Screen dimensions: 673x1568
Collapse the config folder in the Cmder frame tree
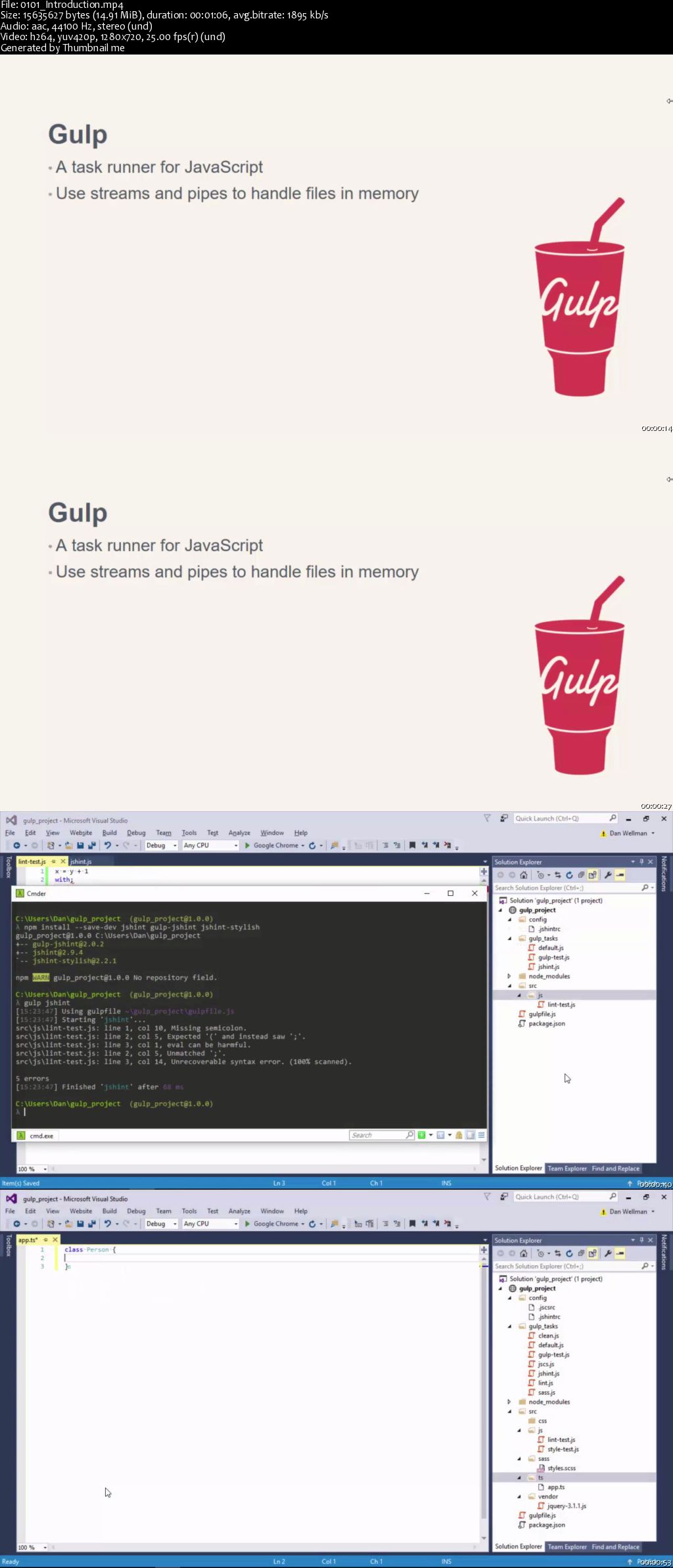point(509,920)
